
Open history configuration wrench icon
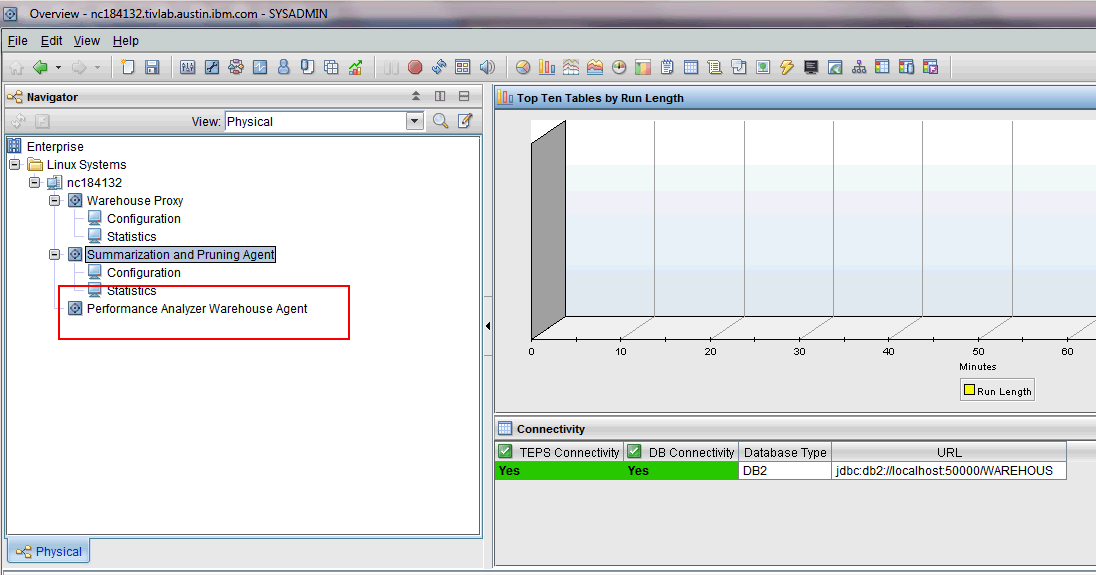(x=212, y=67)
